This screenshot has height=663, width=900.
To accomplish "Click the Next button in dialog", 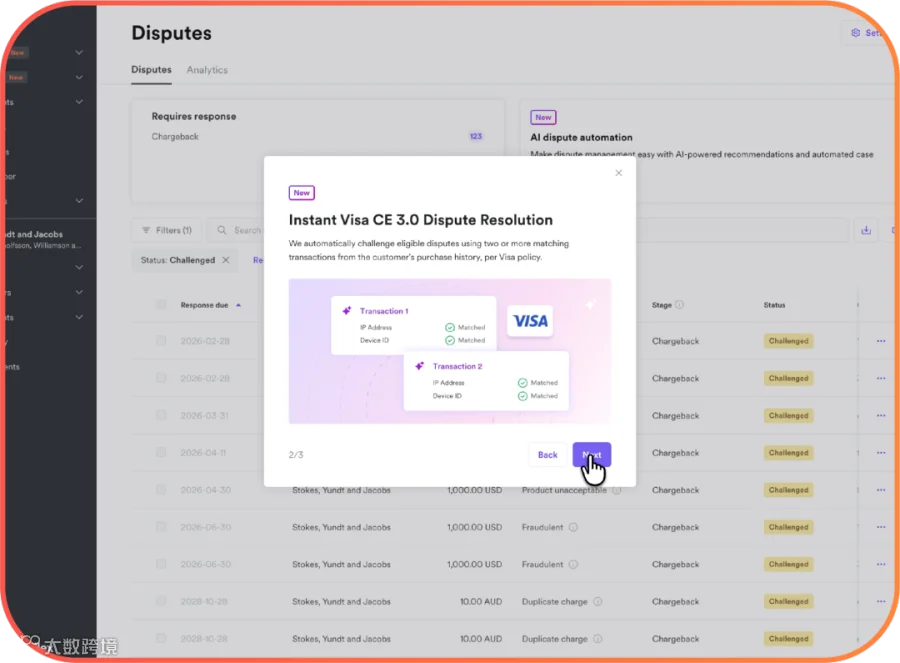I will [591, 455].
